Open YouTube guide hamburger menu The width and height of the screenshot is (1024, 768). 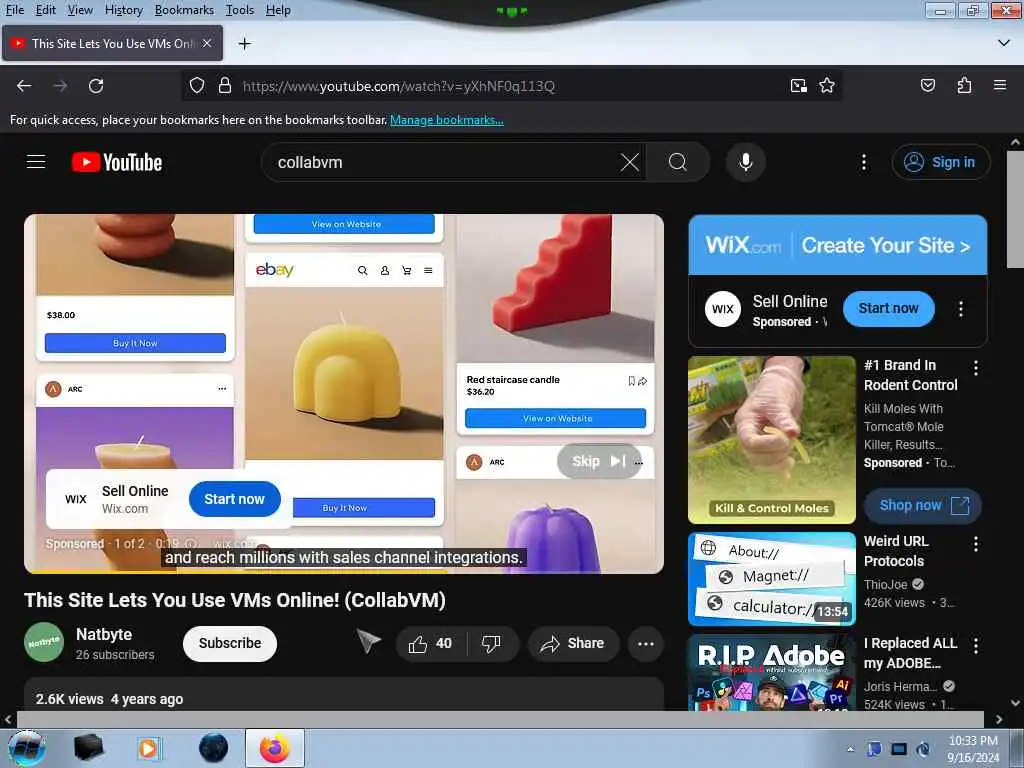pos(36,162)
